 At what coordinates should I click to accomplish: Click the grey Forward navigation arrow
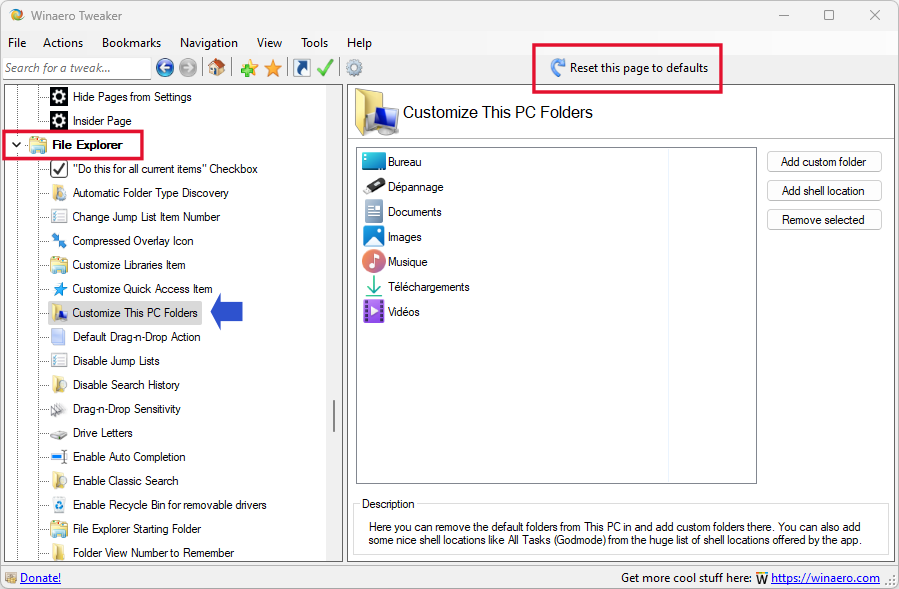coord(187,68)
